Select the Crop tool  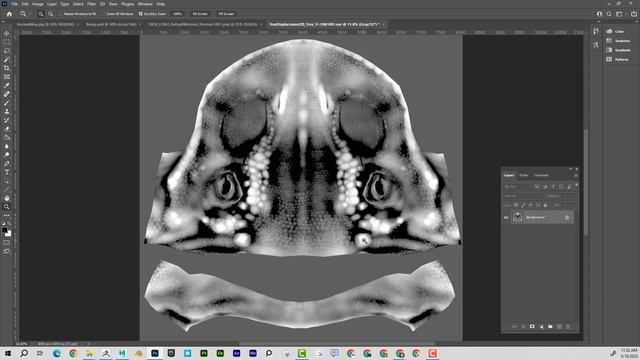tap(7, 68)
